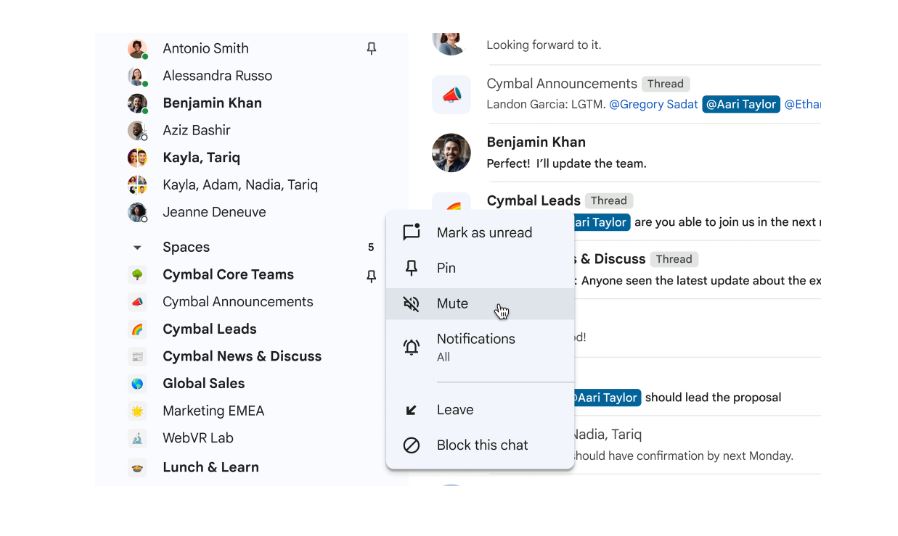This screenshot has height=536, width=898.
Task: Click Aziz Bashir's avatar icon
Action: pyautogui.click(x=137, y=131)
